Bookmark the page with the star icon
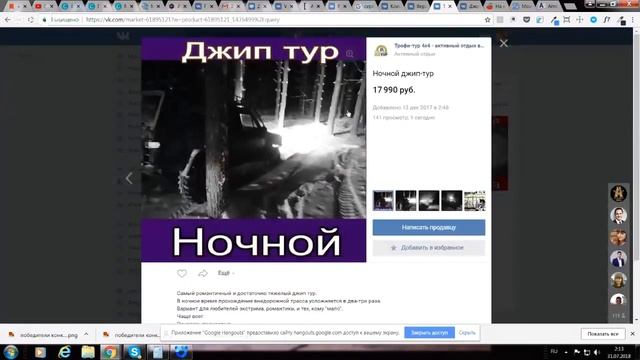Viewport: 640px width, 360px height. (x=487, y=20)
